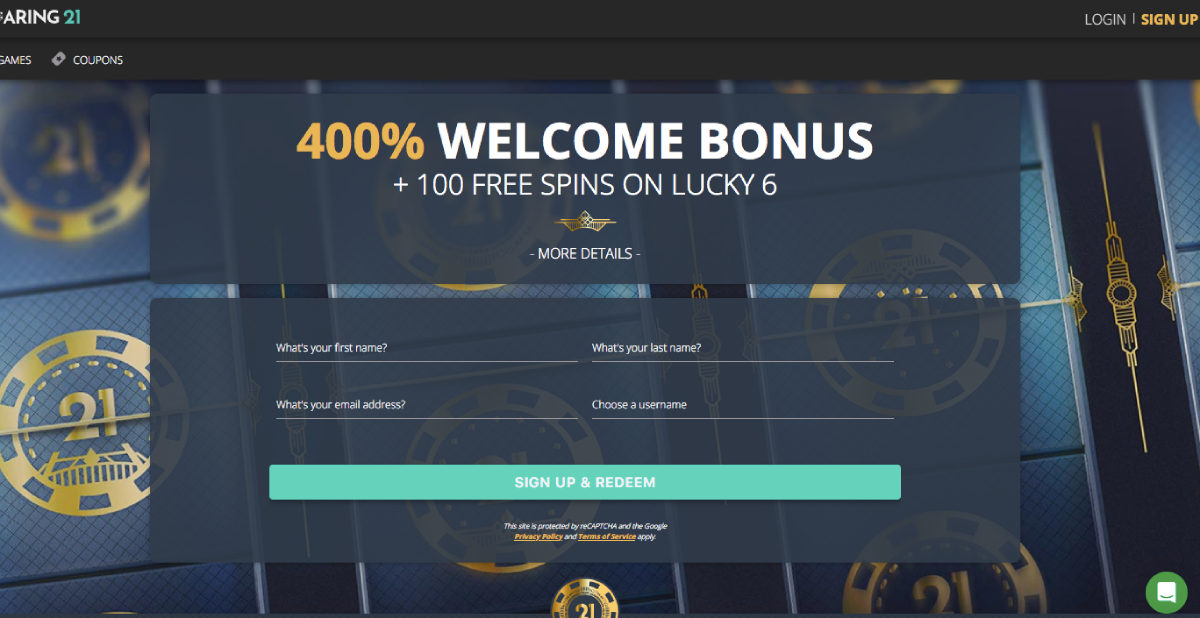Click the coupon ticket icon
This screenshot has height=618, width=1200.
pos(59,59)
